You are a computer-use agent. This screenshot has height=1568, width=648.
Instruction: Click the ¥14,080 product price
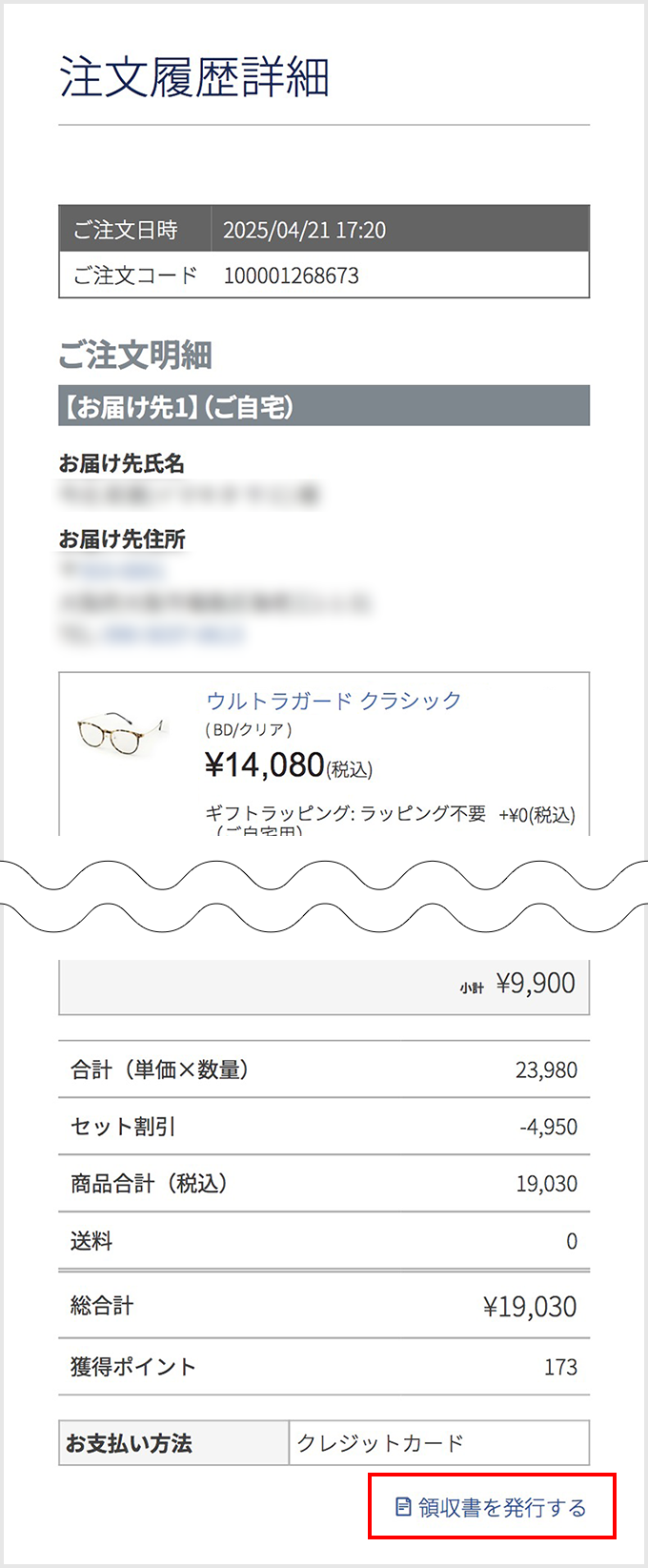tap(265, 764)
